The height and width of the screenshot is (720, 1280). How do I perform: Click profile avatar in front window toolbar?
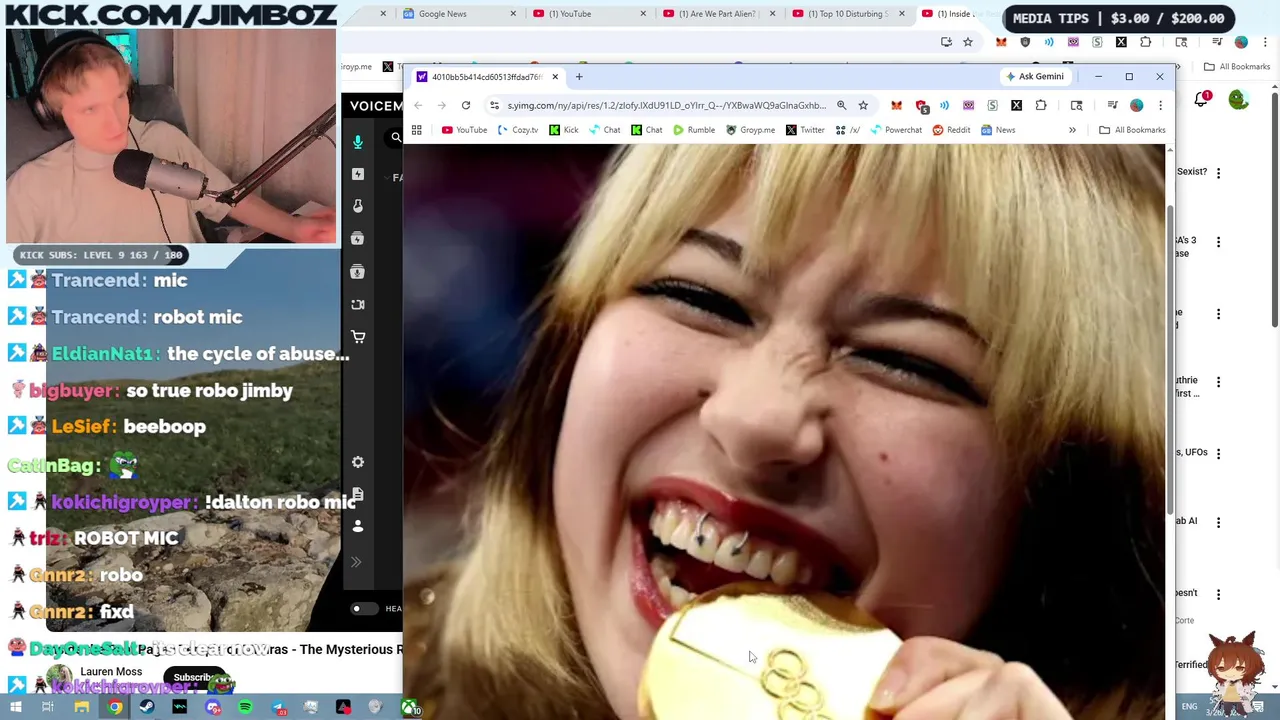click(1136, 105)
